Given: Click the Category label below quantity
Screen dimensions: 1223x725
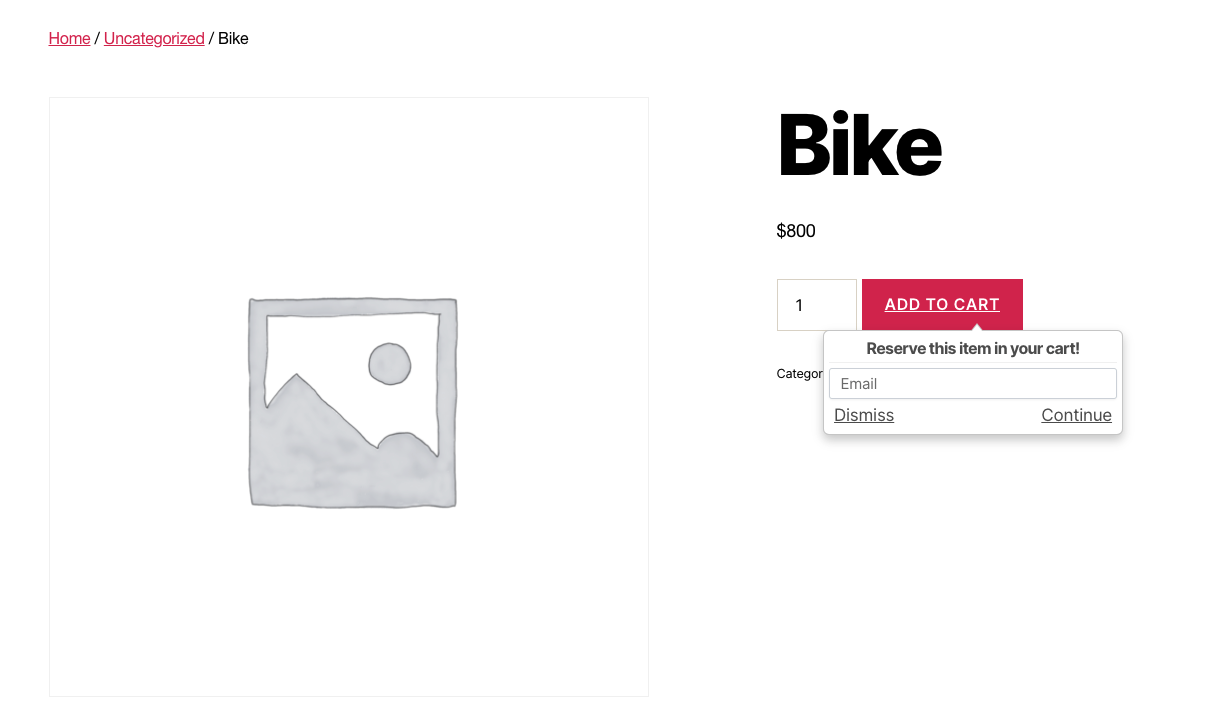Looking at the screenshot, I should [799, 373].
